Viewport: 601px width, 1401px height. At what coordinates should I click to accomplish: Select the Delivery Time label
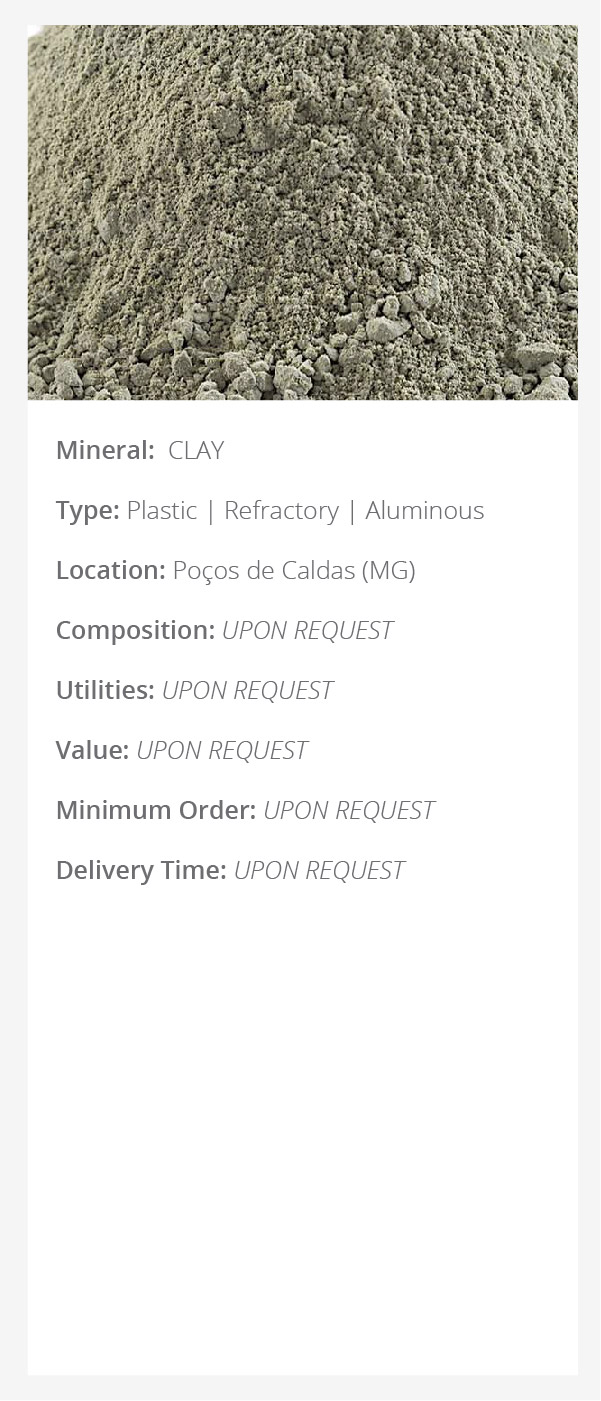pyautogui.click(x=141, y=871)
